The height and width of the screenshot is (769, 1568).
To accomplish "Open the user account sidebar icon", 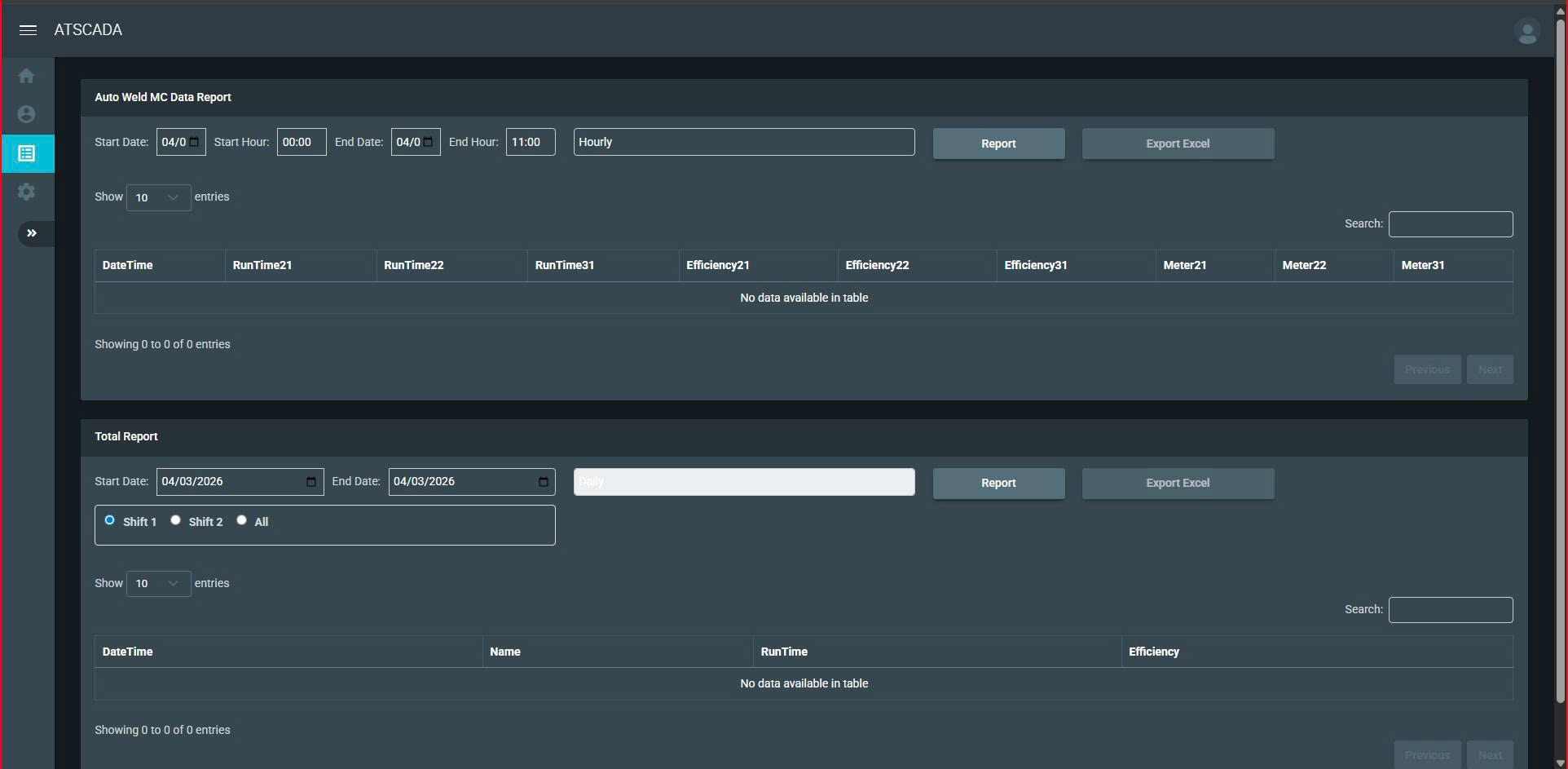I will [x=27, y=114].
